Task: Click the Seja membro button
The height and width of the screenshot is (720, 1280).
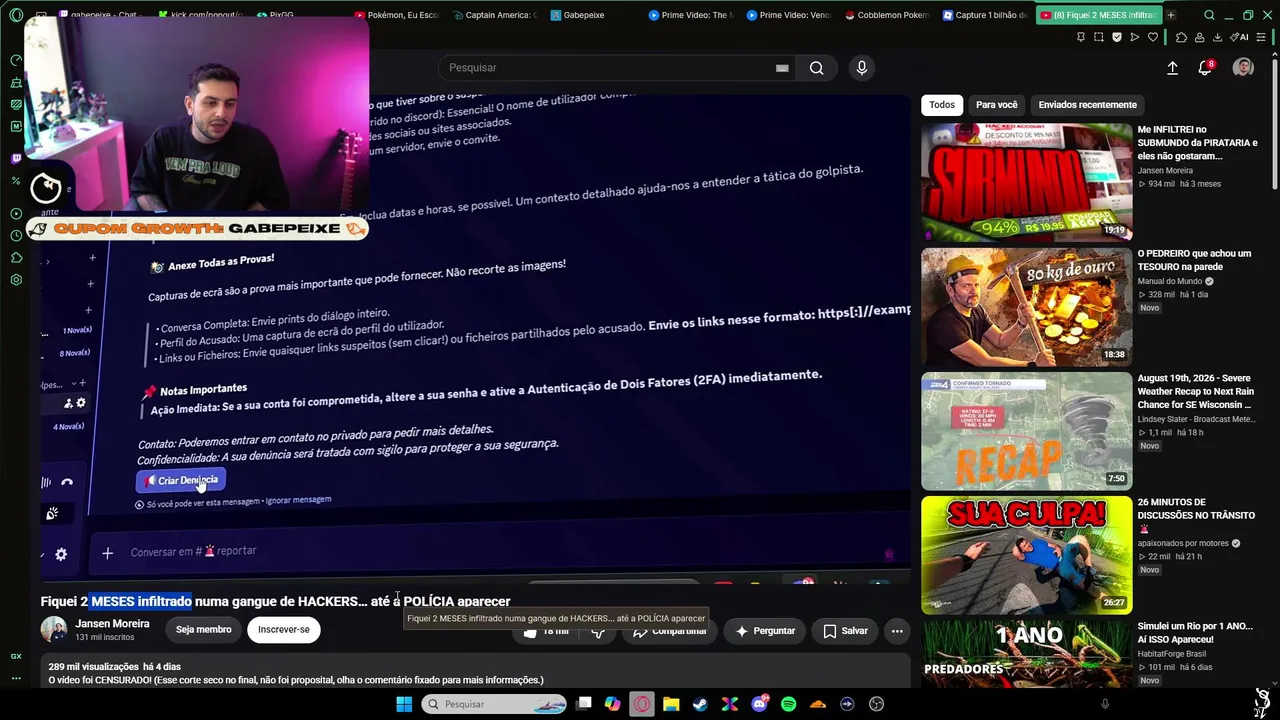Action: (204, 630)
